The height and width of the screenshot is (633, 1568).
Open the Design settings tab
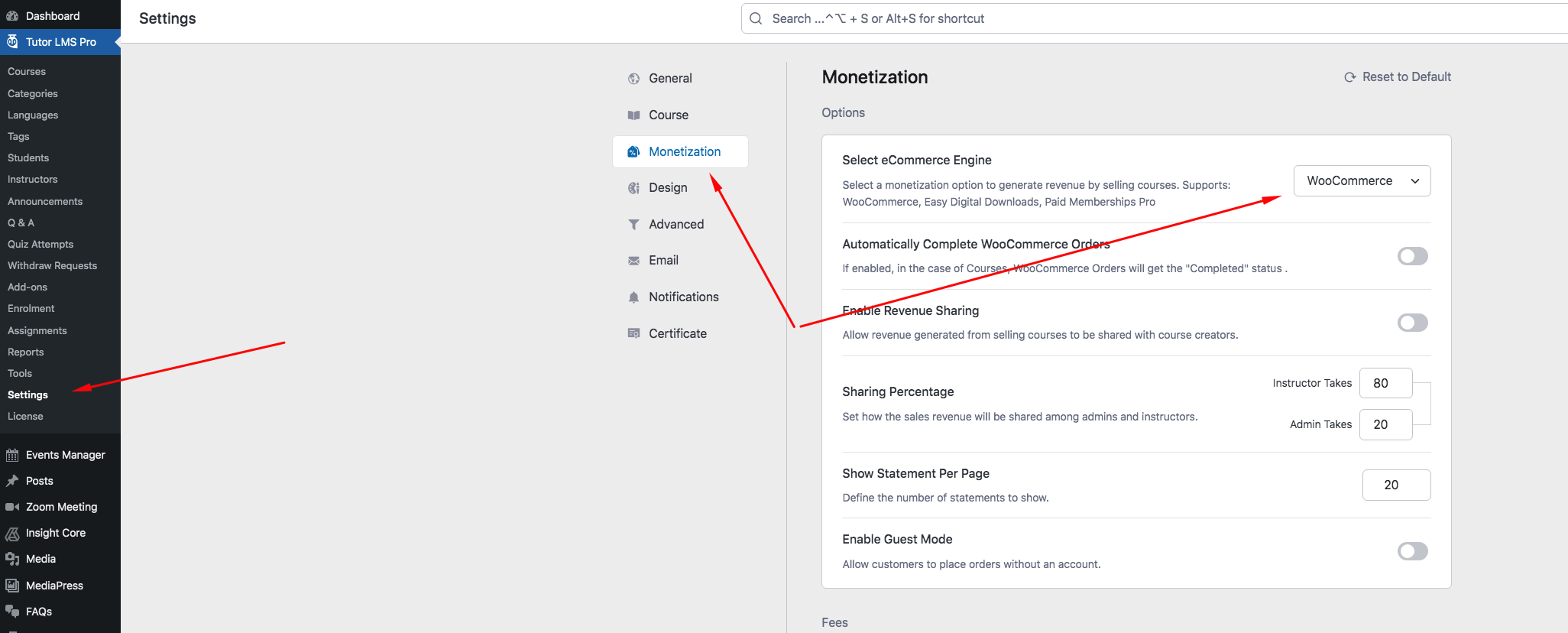[680, 187]
